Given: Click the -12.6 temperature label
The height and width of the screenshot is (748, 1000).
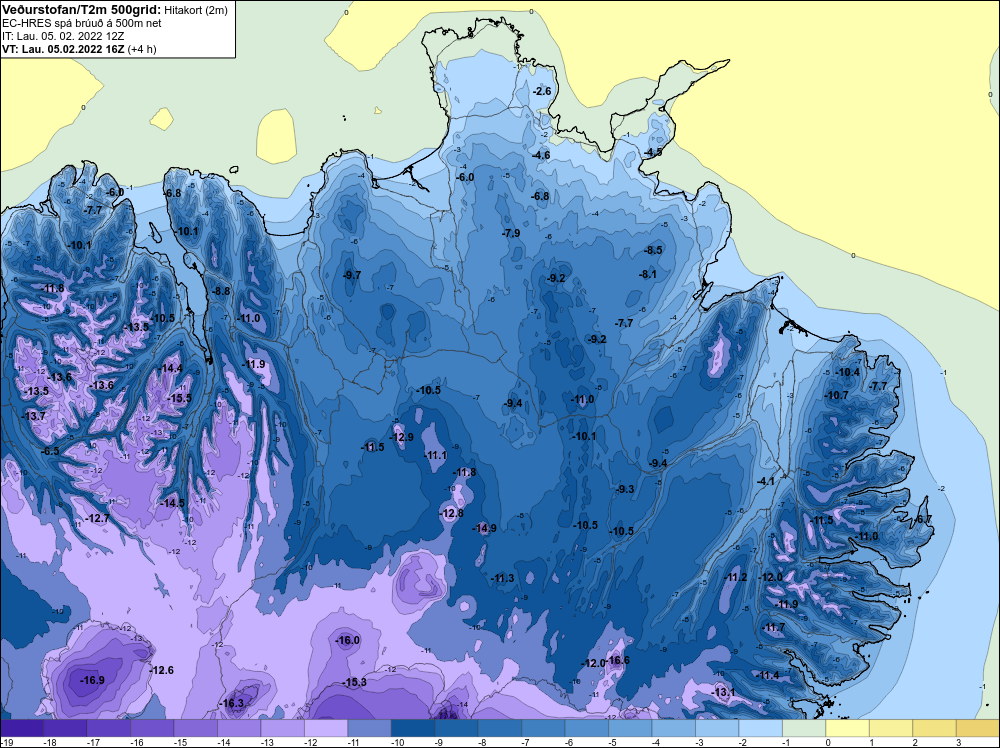Looking at the screenshot, I should click(x=161, y=670).
